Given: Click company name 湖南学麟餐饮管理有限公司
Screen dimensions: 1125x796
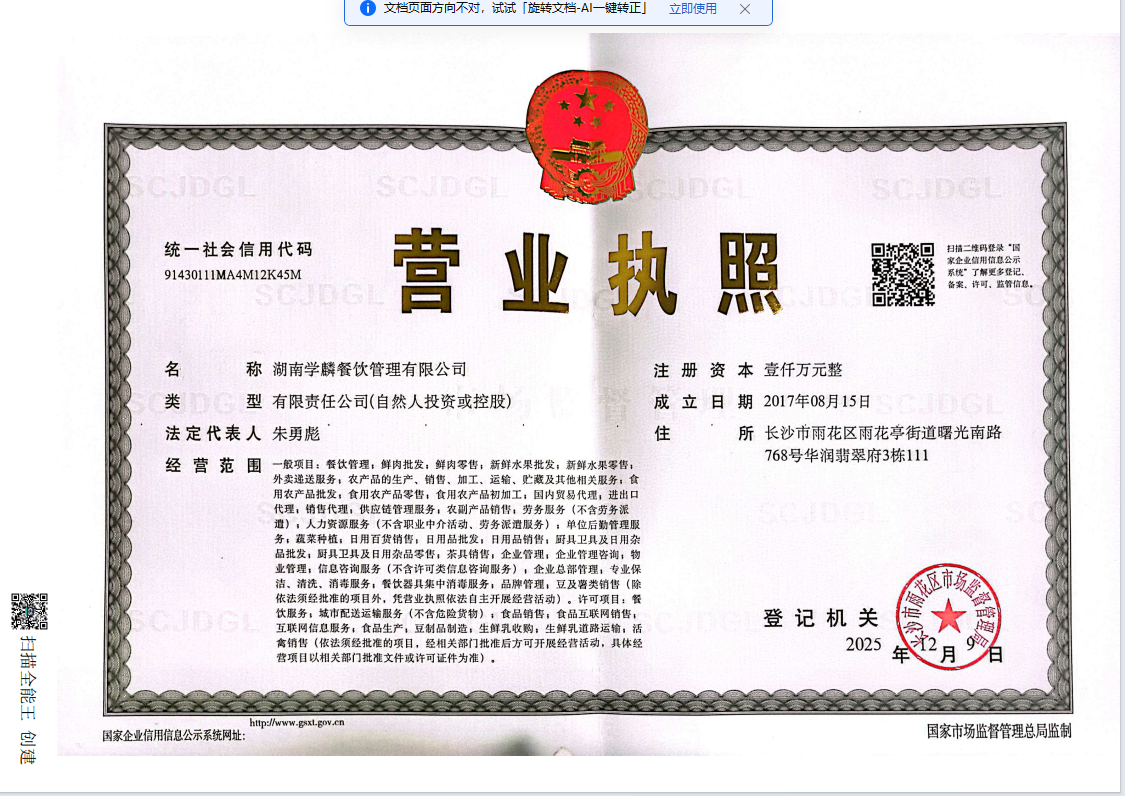Looking at the screenshot, I should 369,370.
